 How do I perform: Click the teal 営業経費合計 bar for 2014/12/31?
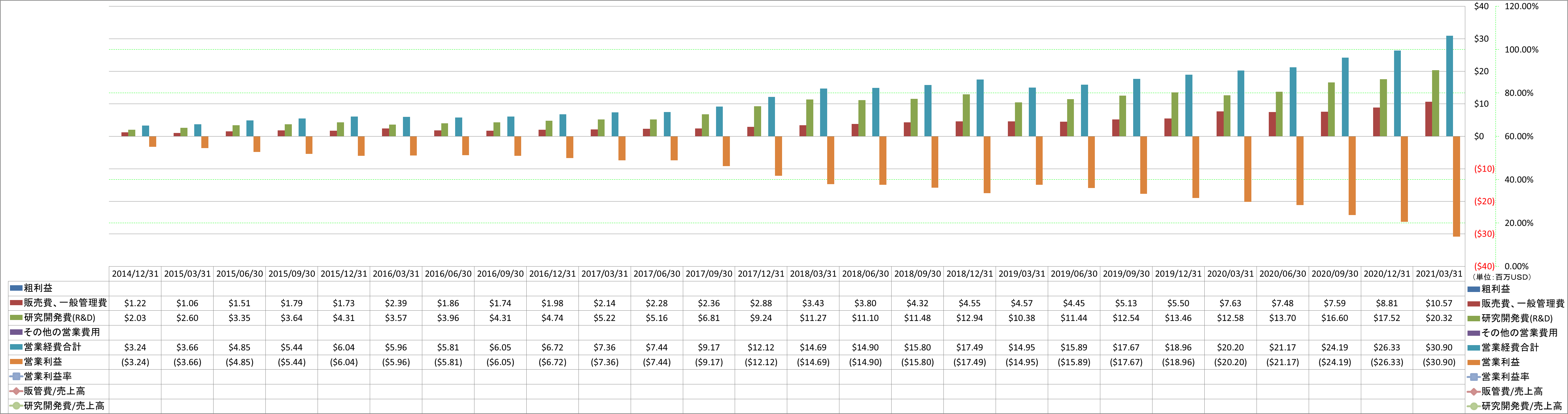(x=146, y=131)
